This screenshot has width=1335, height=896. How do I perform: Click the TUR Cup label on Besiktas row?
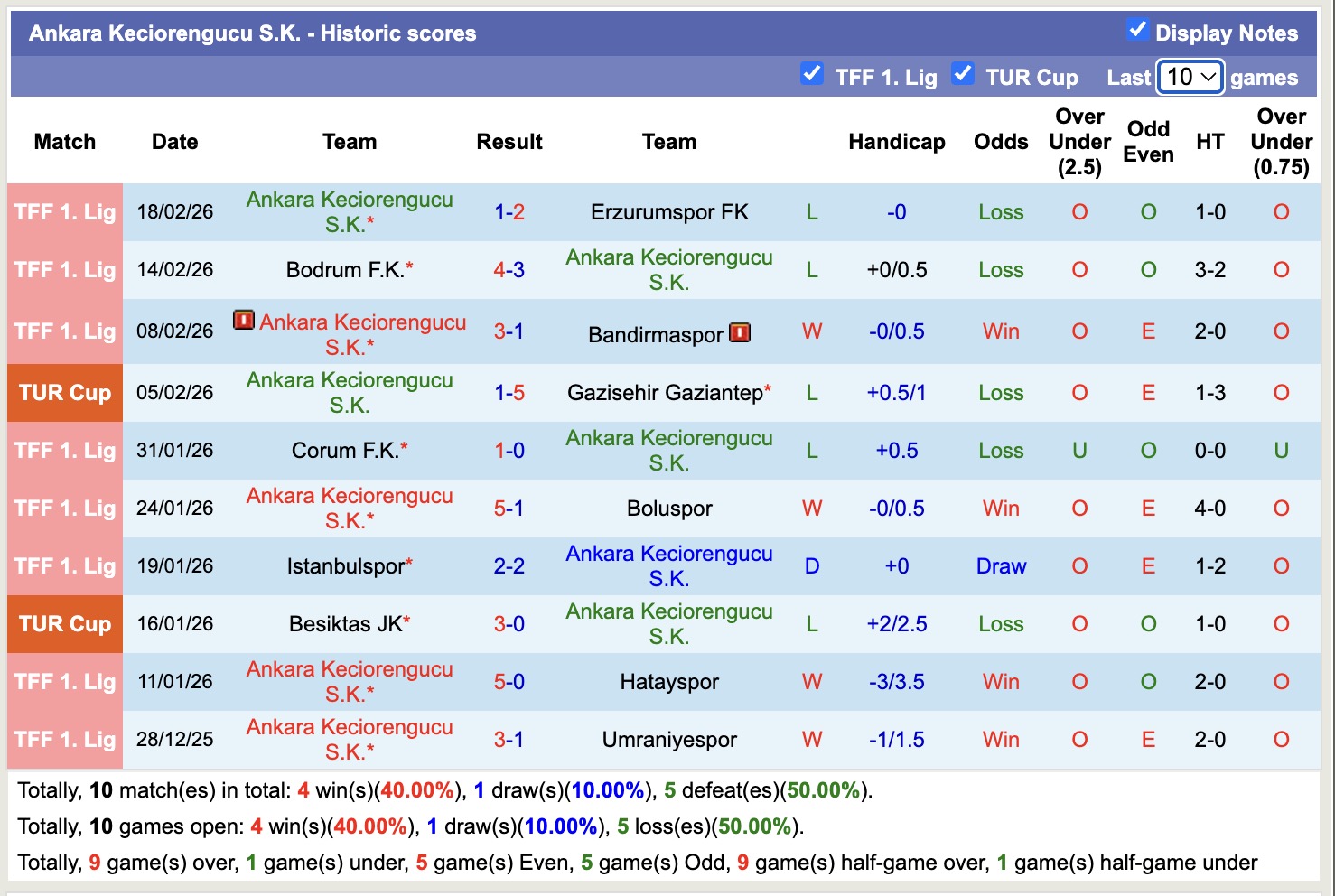tap(64, 623)
